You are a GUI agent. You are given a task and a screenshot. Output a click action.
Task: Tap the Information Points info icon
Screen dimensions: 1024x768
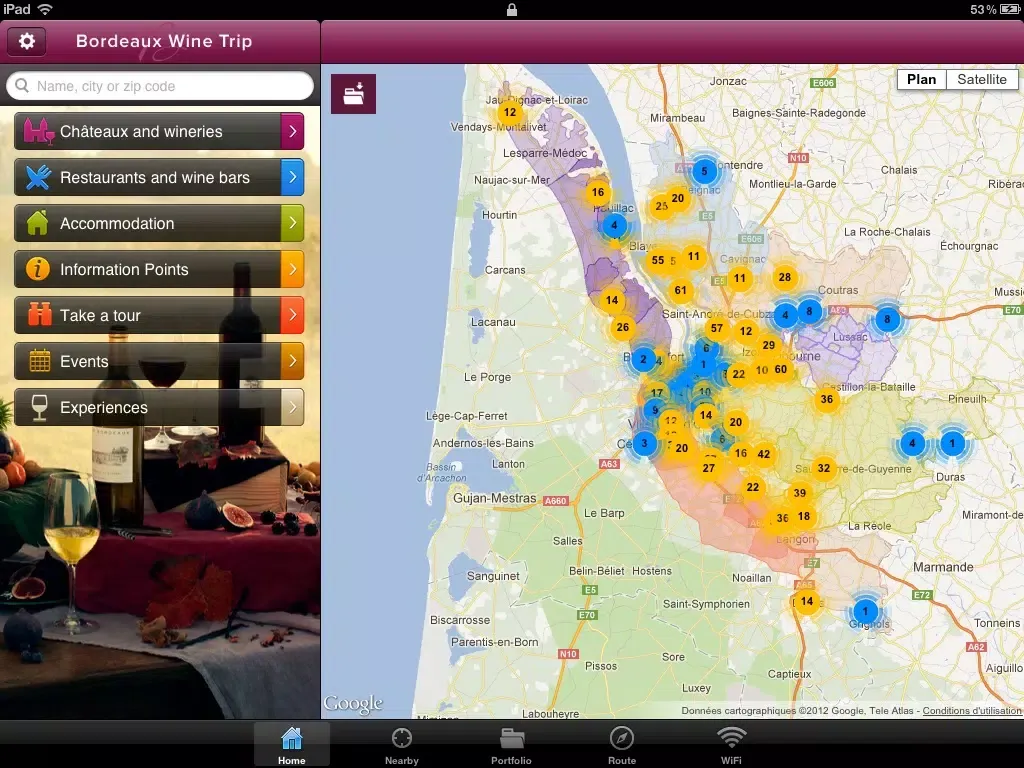pyautogui.click(x=37, y=269)
